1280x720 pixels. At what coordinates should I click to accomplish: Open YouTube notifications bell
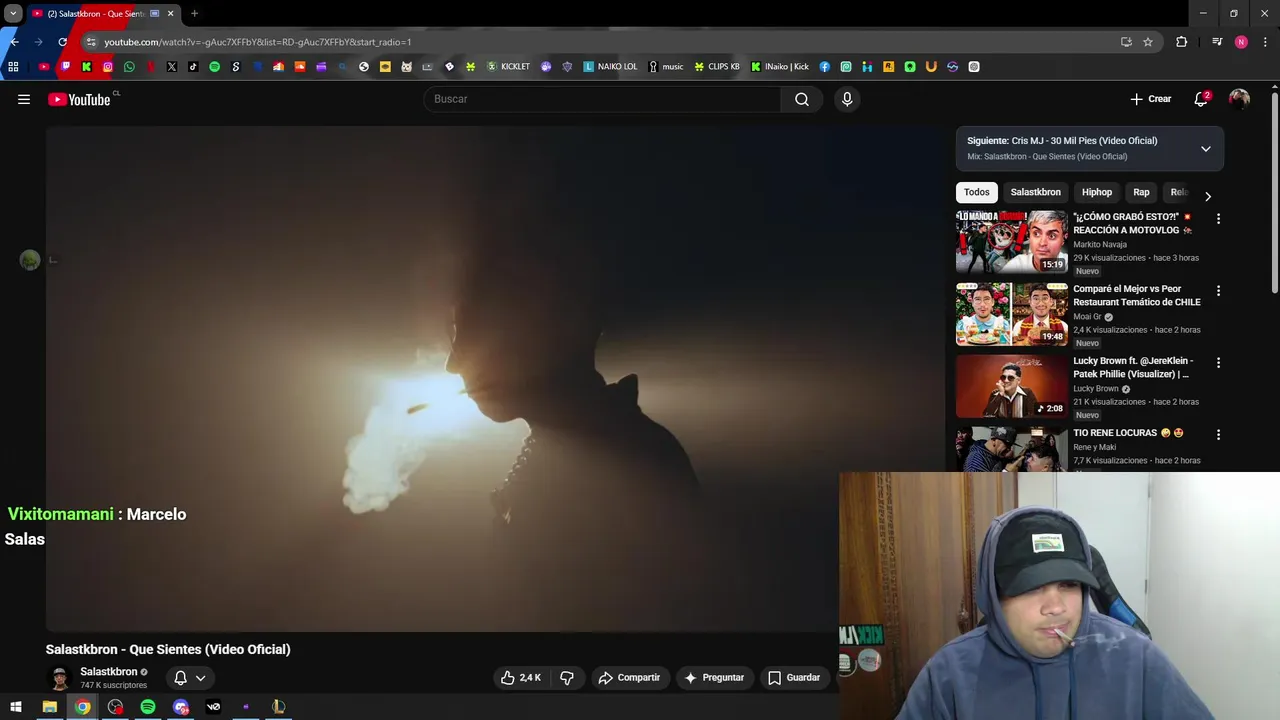click(1201, 99)
